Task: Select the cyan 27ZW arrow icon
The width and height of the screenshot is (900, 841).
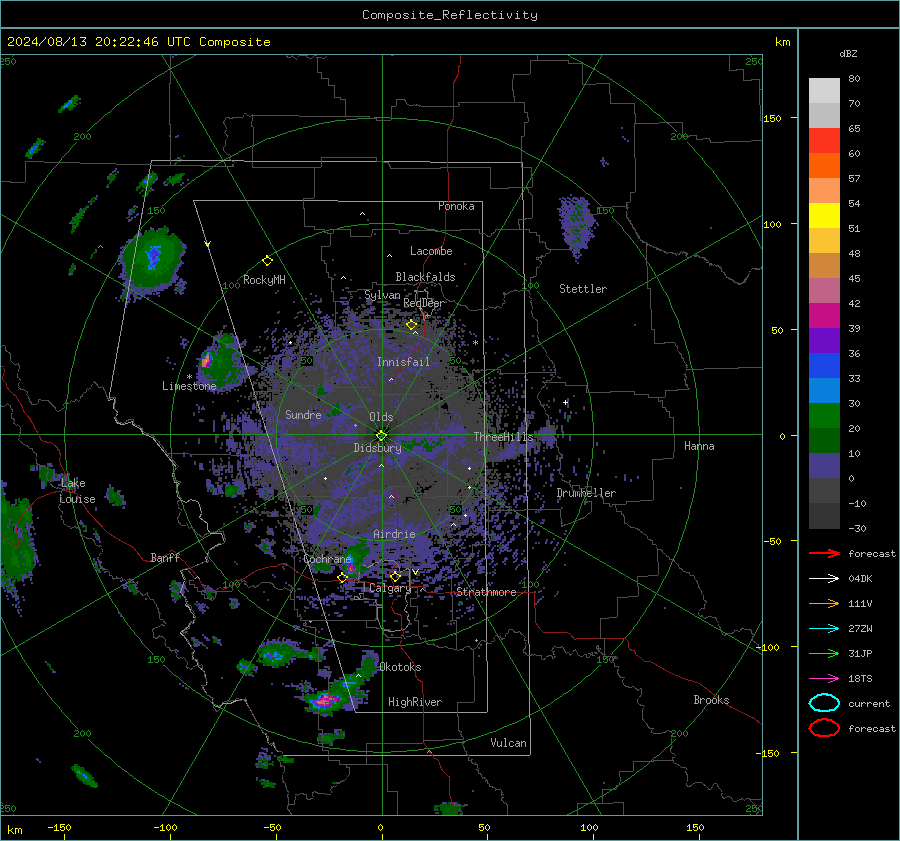Action: click(x=824, y=629)
